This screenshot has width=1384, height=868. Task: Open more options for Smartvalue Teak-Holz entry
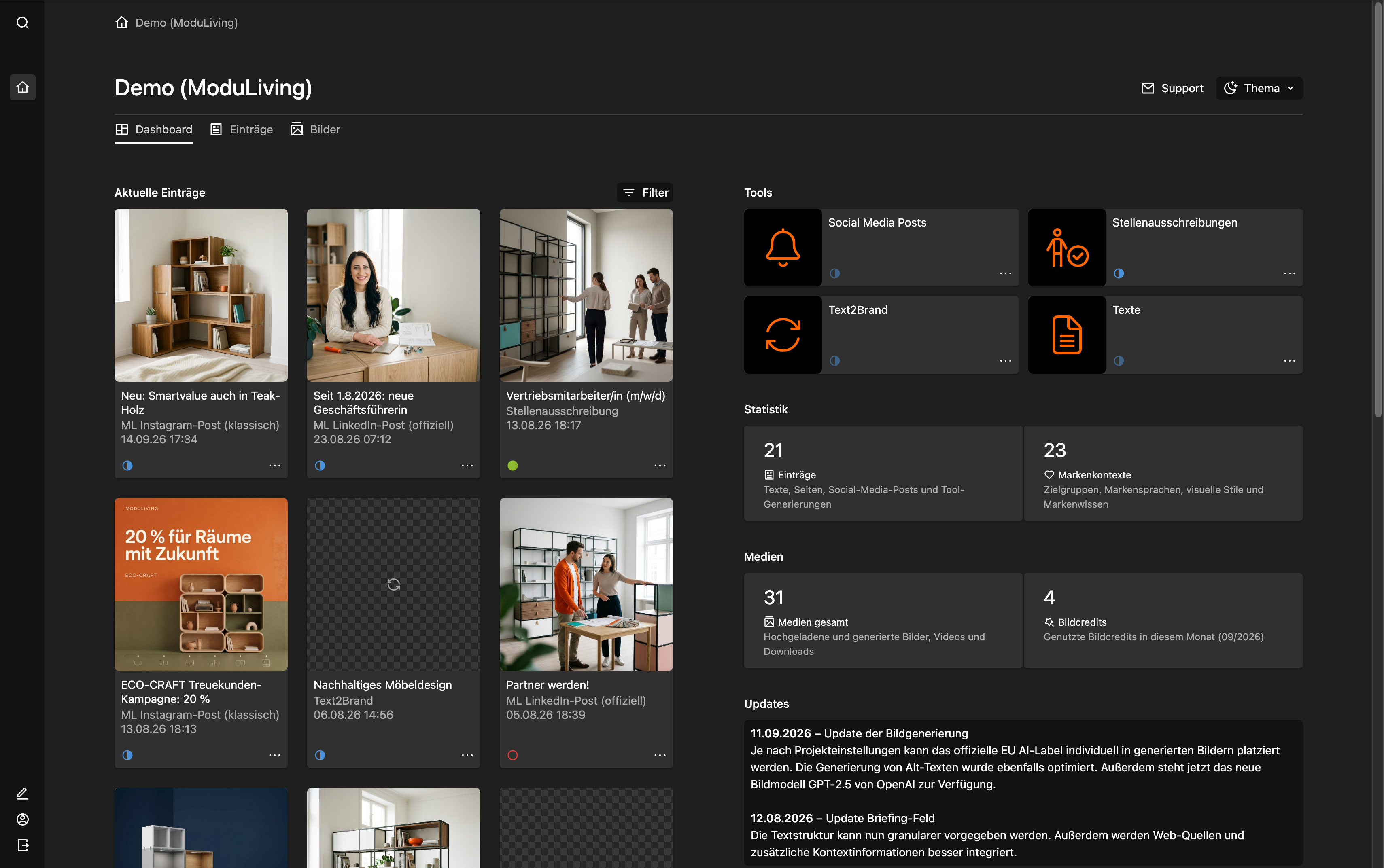click(x=274, y=466)
